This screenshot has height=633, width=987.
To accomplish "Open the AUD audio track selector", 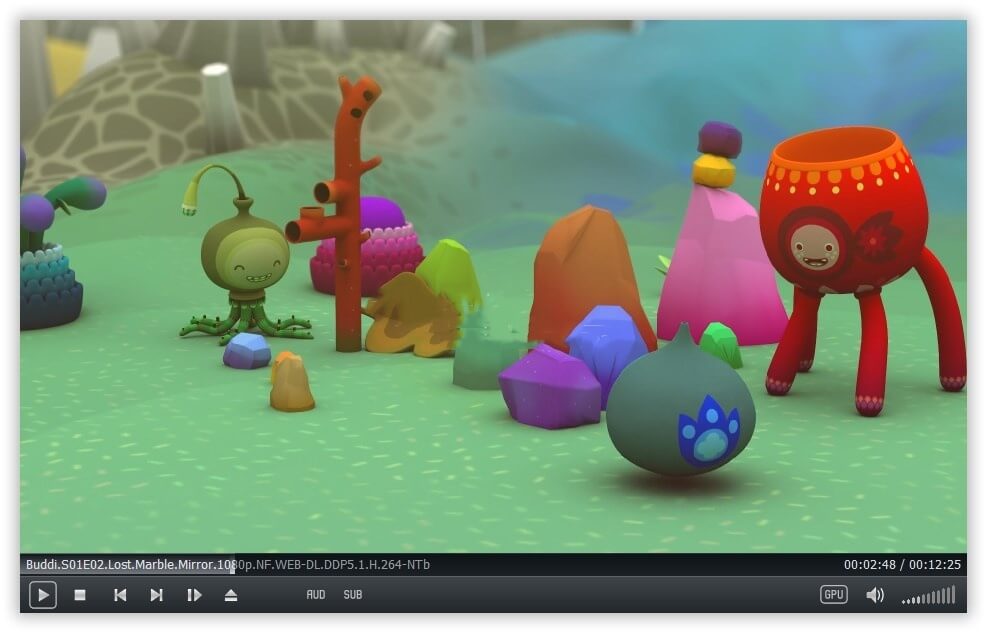I will tap(316, 595).
